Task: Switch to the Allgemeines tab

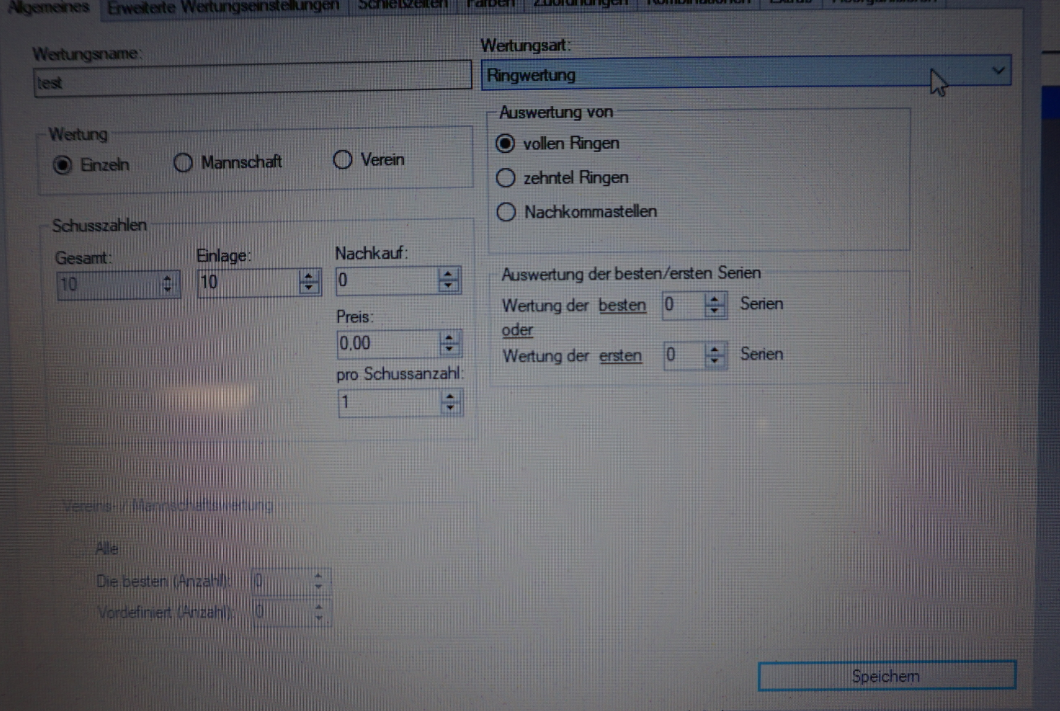Action: click(x=50, y=6)
